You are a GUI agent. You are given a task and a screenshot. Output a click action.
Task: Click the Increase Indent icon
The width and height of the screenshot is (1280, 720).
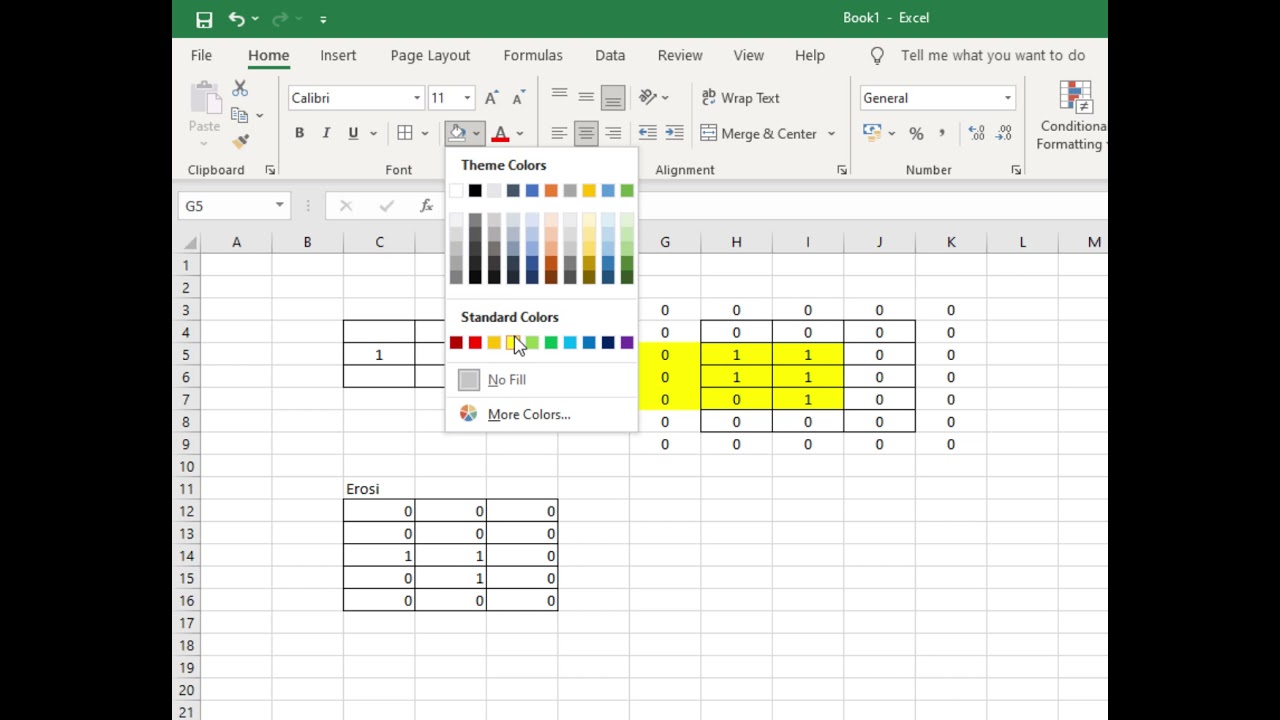[x=675, y=133]
